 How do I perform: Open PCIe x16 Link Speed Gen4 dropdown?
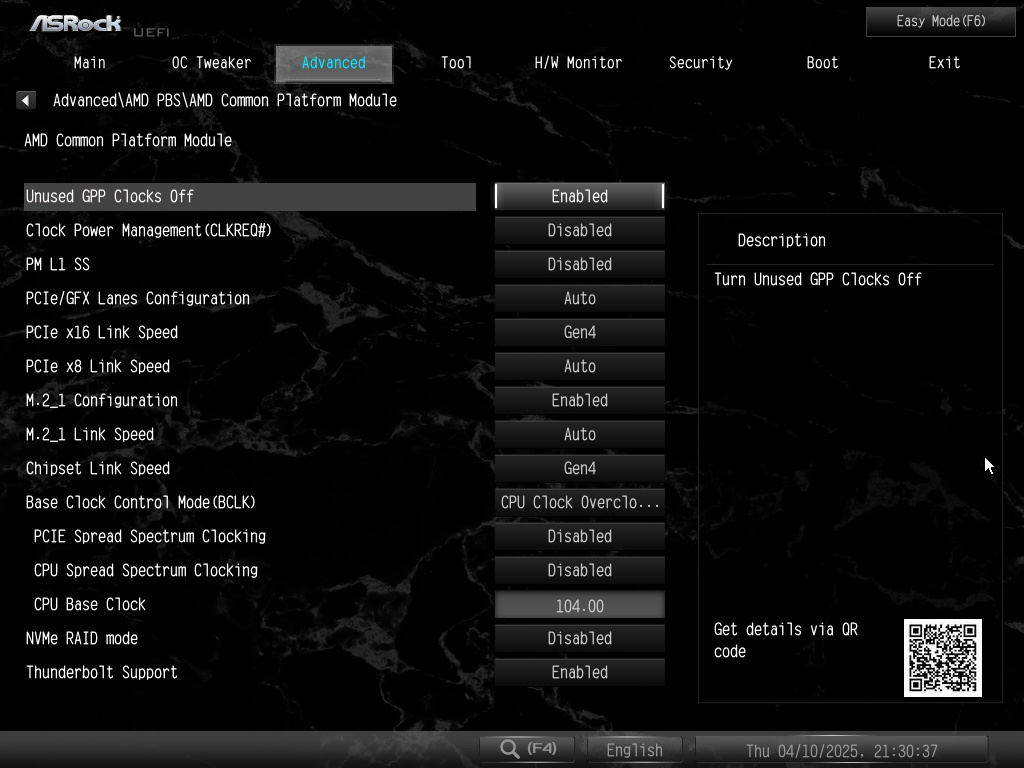pos(579,332)
